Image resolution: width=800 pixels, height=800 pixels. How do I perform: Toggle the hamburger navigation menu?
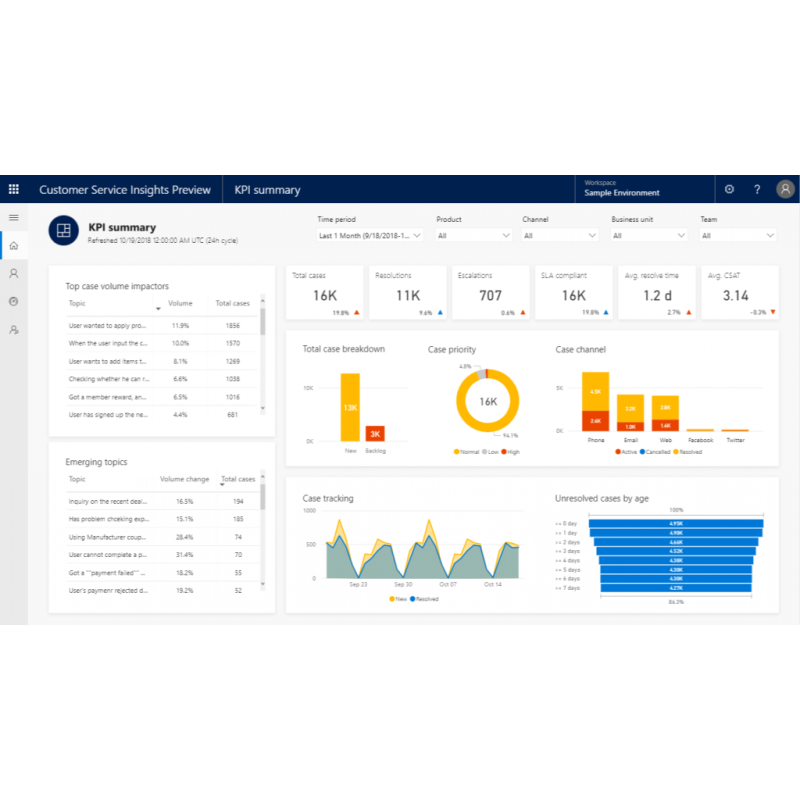14,218
